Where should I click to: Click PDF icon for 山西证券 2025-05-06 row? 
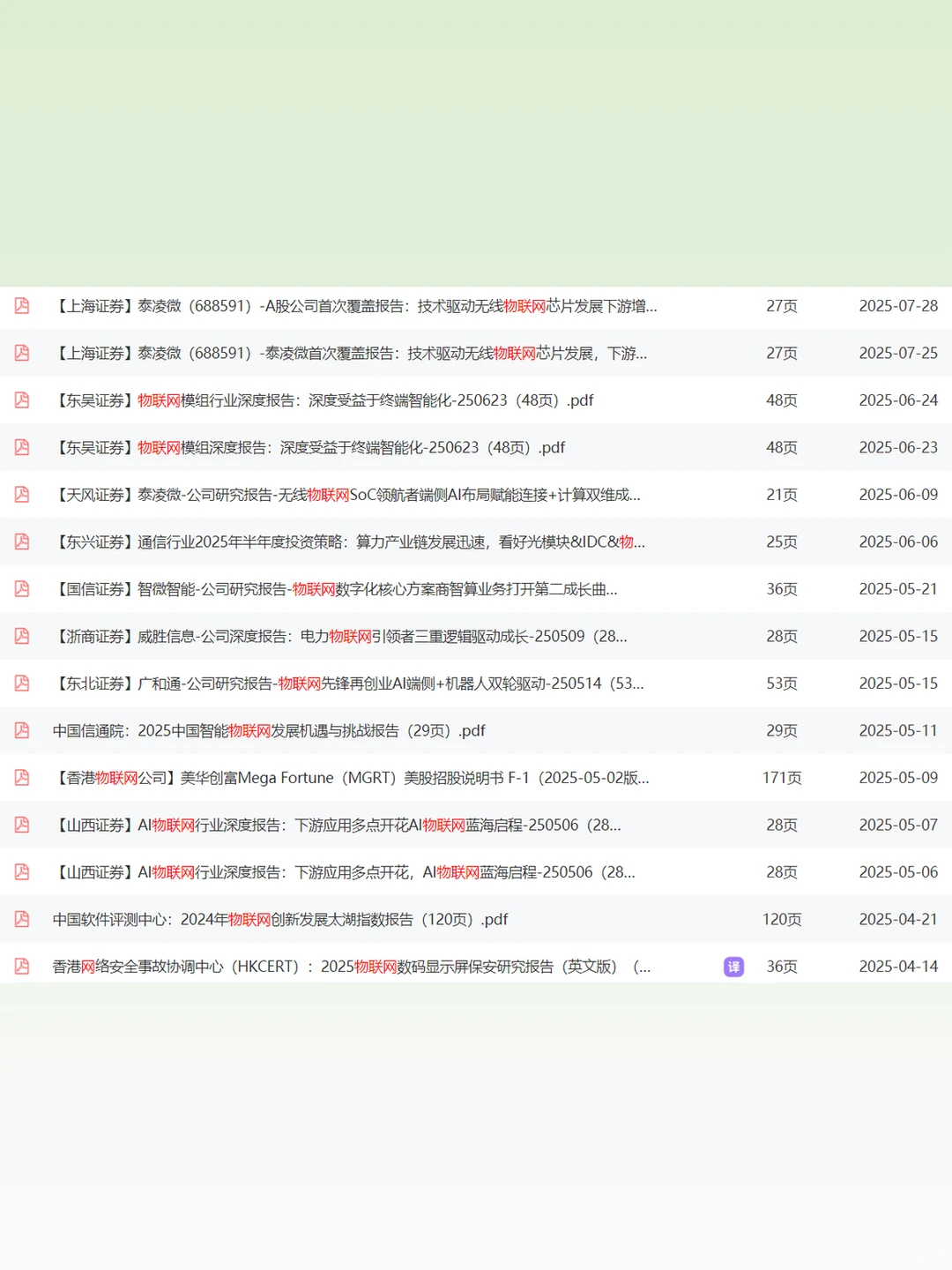pos(22,872)
